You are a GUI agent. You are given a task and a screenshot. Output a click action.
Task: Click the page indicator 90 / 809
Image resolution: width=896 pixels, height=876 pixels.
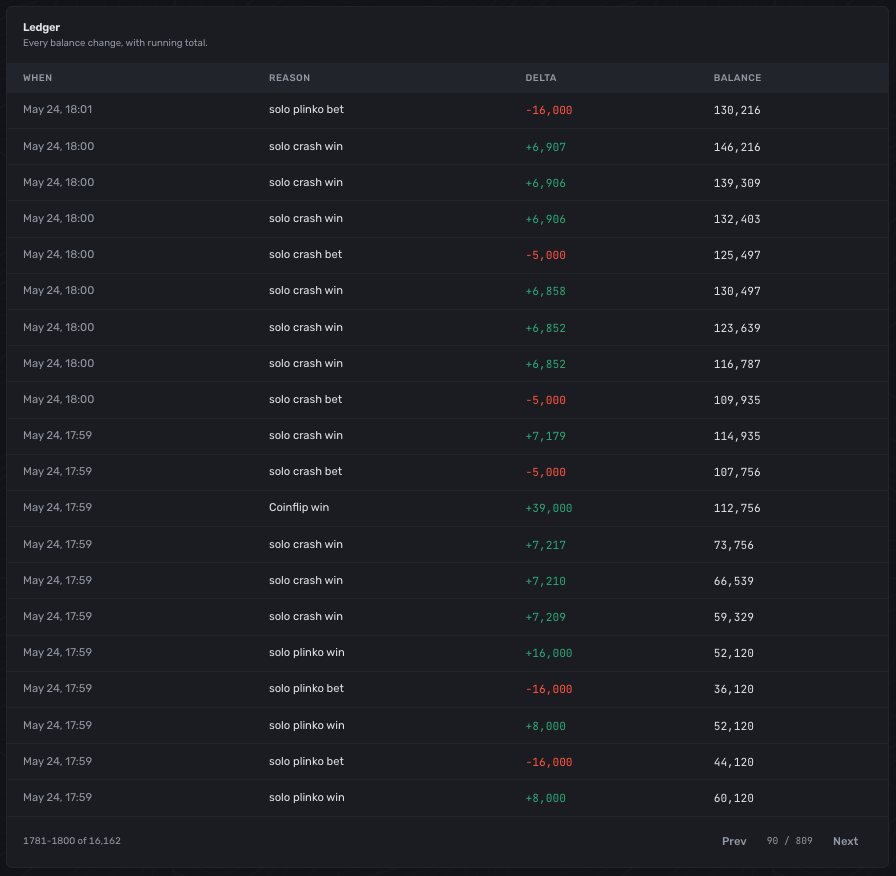[789, 841]
